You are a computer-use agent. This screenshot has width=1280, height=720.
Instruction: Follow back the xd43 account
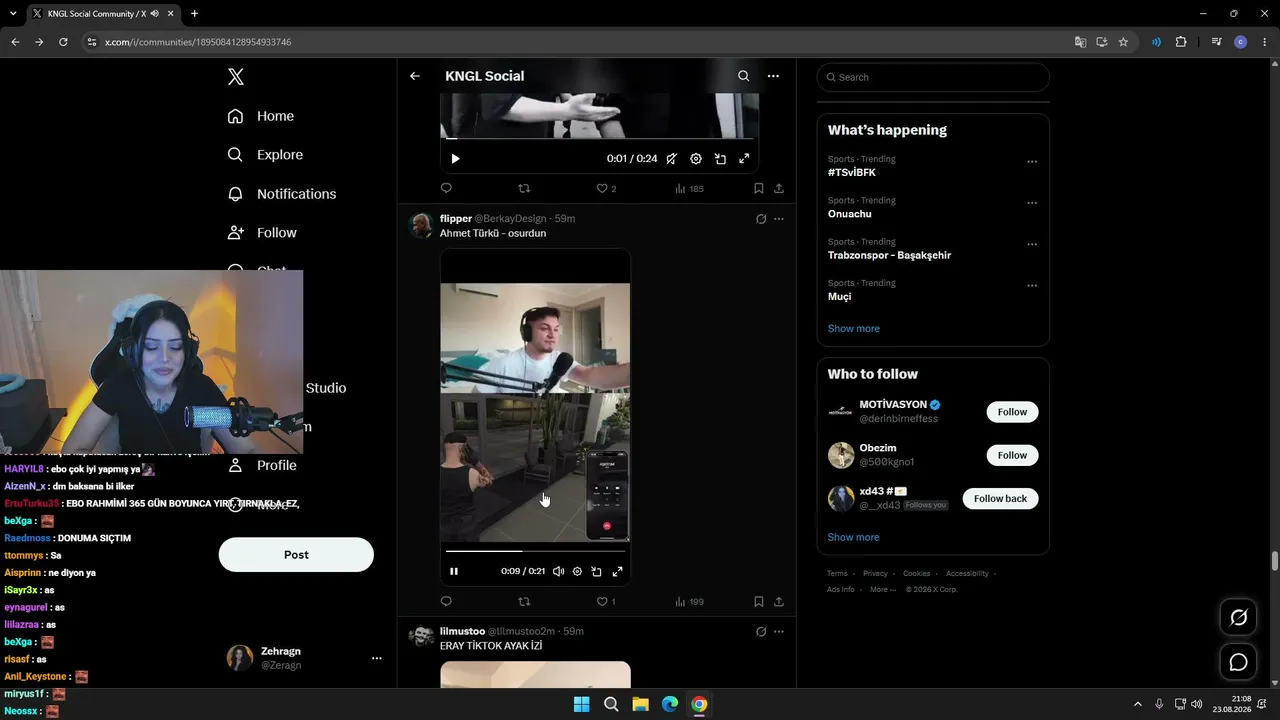[1000, 498]
